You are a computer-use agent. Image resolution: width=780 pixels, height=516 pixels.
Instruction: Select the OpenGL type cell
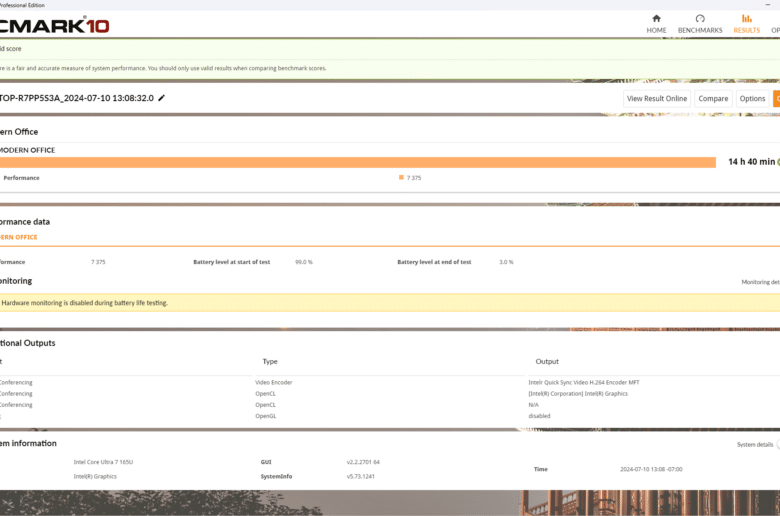(x=266, y=416)
